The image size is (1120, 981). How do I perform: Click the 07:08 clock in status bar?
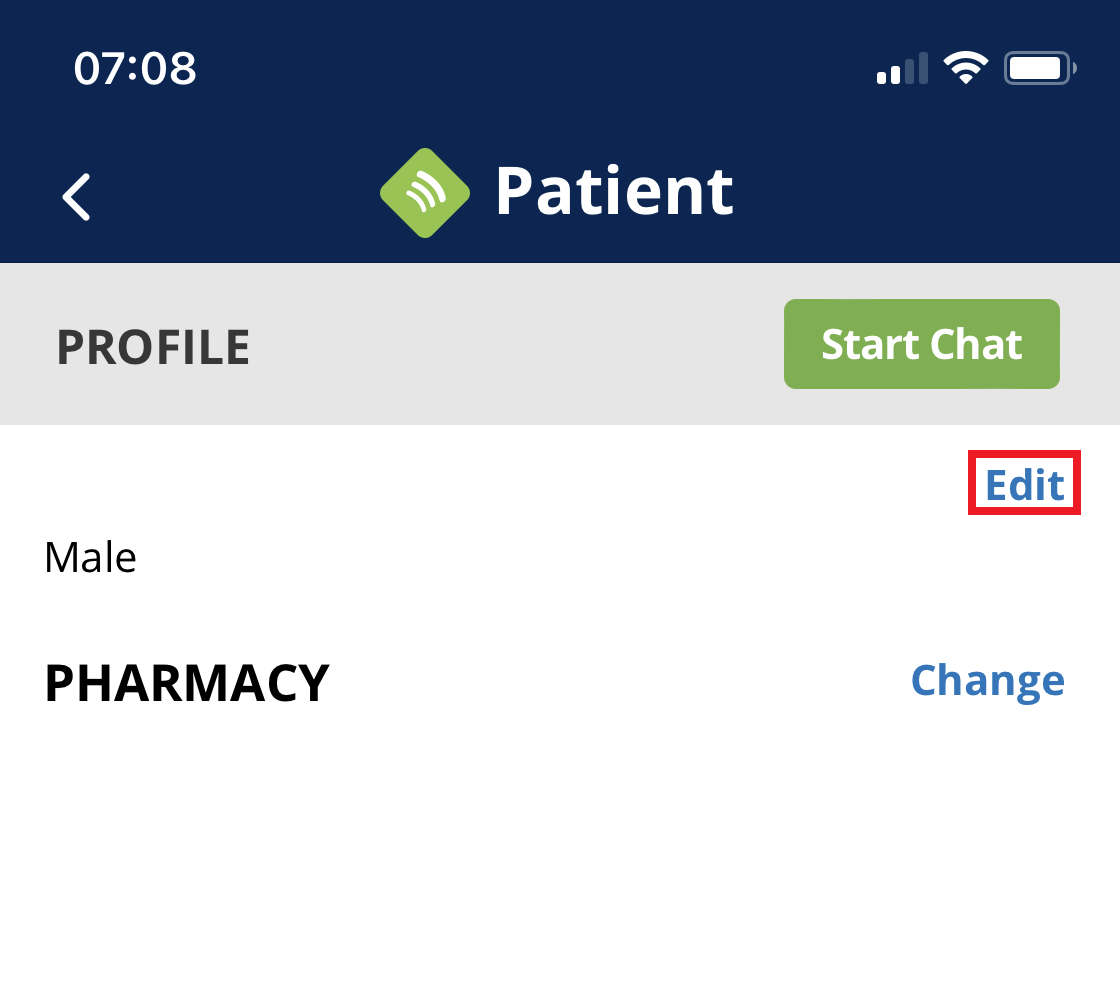pyautogui.click(x=135, y=69)
